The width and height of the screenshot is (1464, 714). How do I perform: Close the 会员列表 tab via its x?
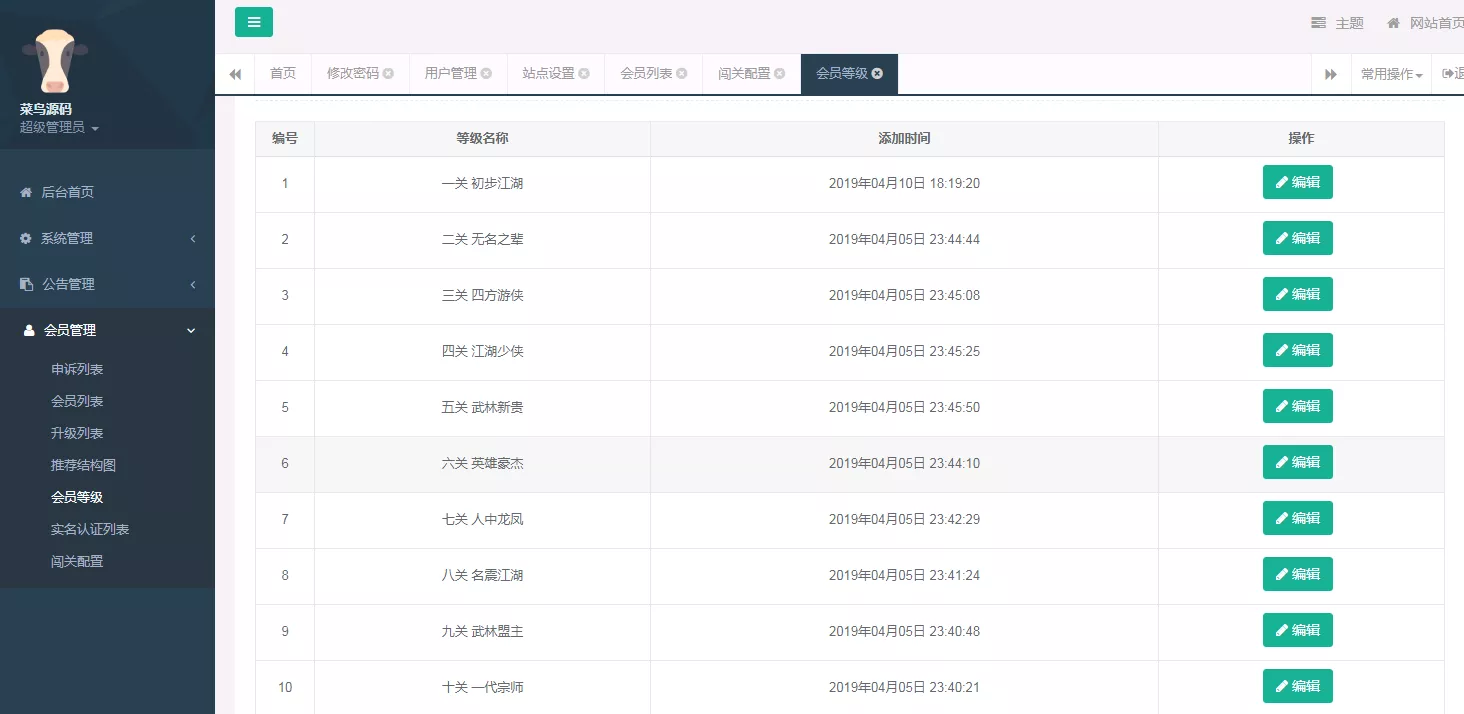pyautogui.click(x=681, y=73)
